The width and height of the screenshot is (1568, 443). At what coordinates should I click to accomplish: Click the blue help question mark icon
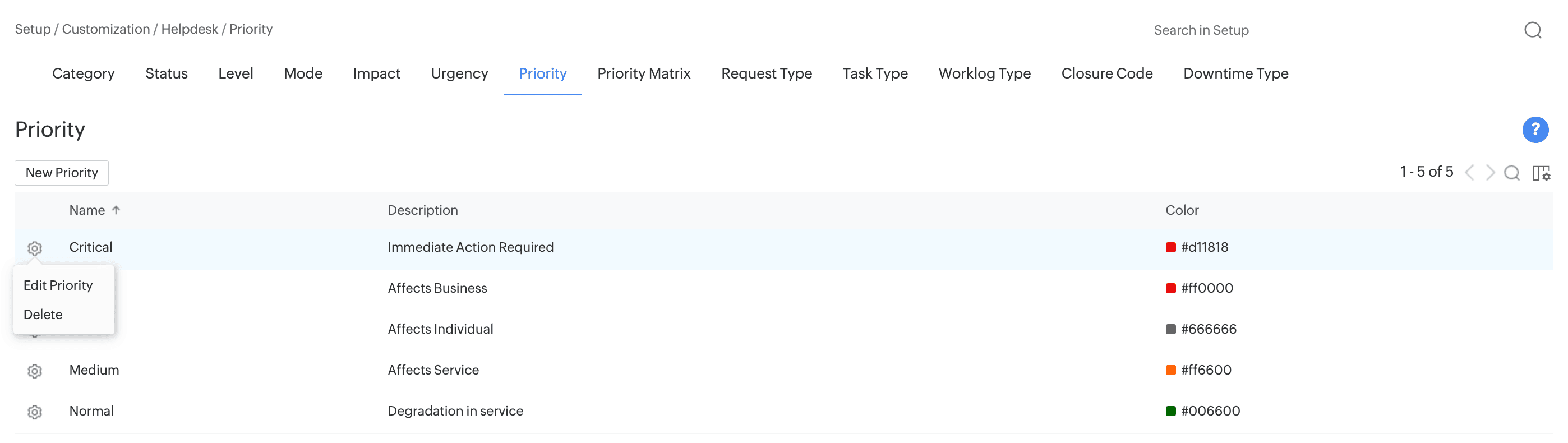point(1534,130)
